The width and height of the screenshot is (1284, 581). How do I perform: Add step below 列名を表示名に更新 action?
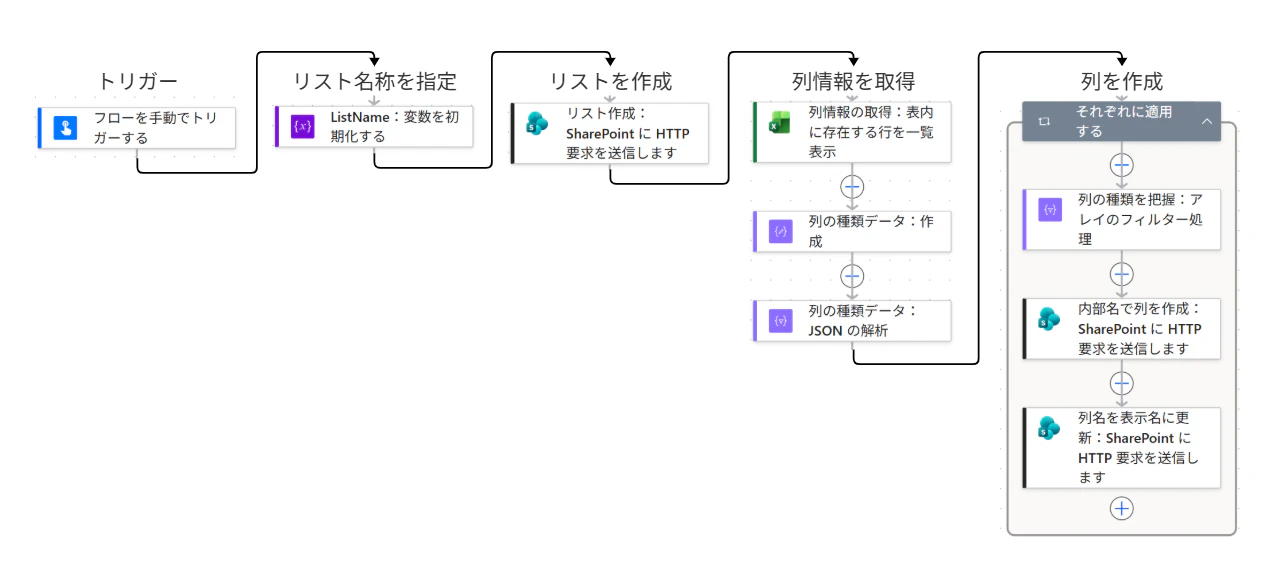click(x=1122, y=509)
